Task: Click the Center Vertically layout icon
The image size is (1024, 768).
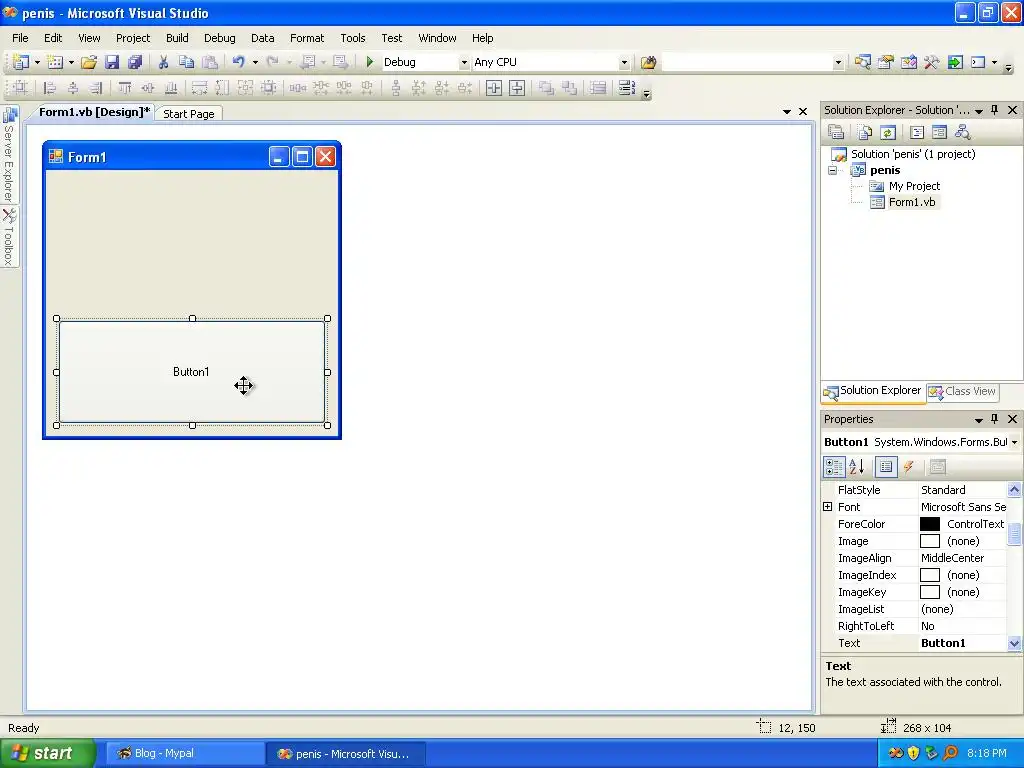Action: click(x=517, y=88)
